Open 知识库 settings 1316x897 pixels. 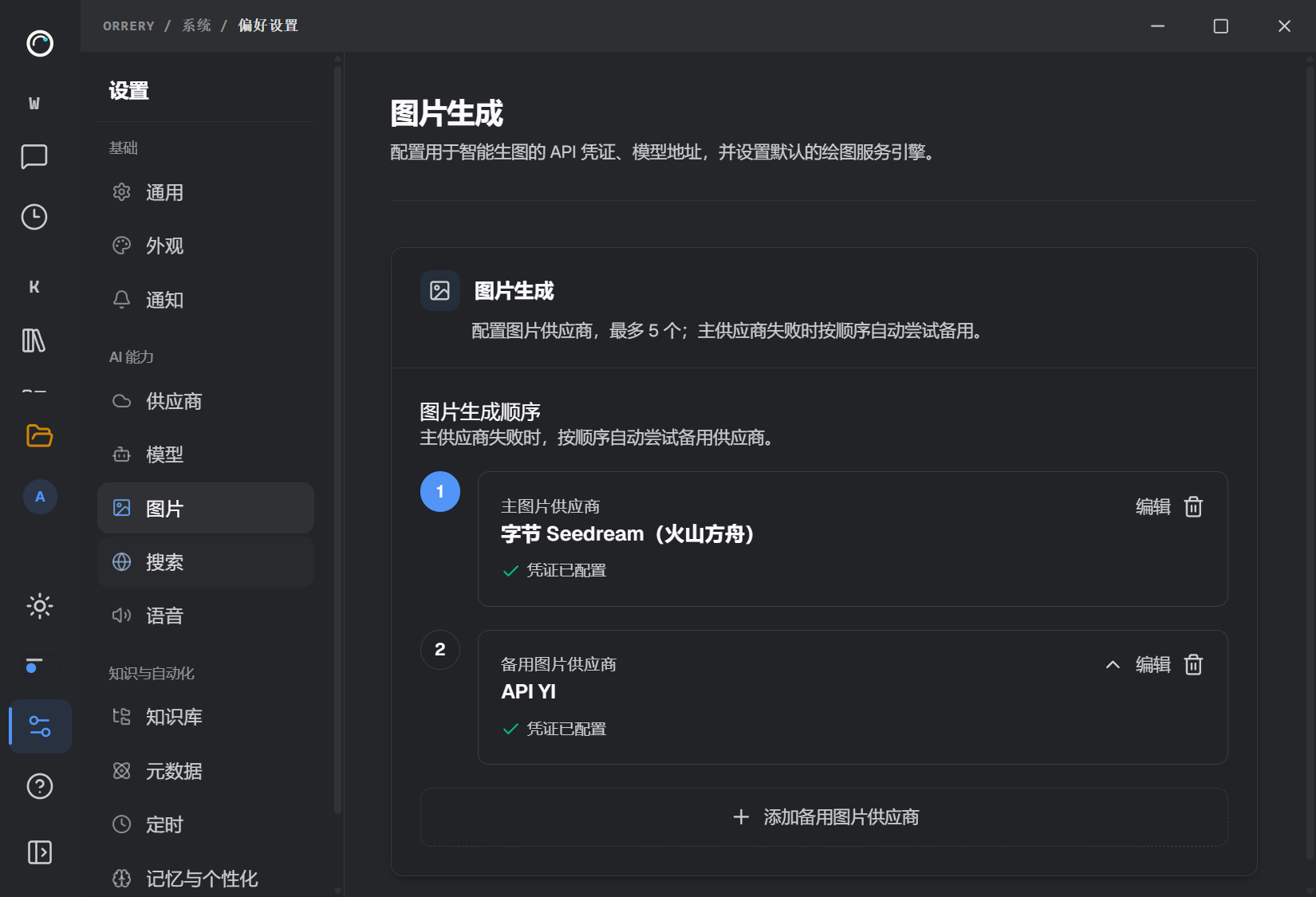(206, 717)
